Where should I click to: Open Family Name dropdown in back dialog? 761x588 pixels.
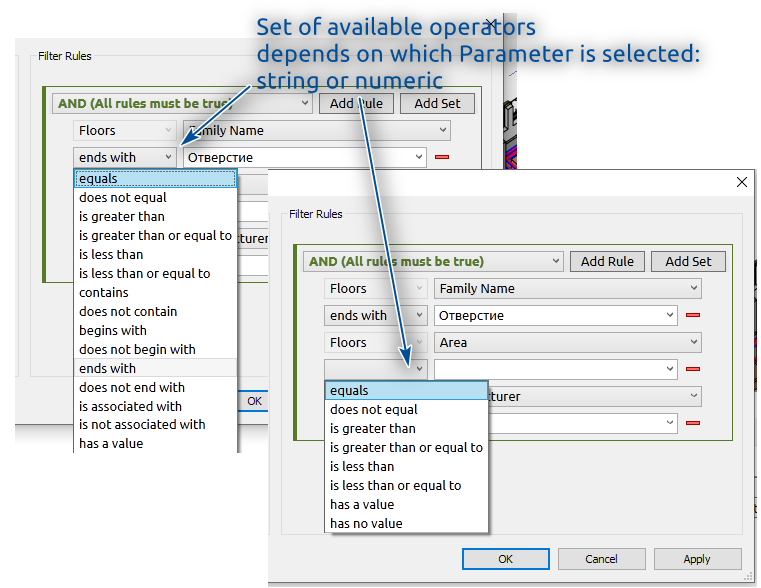[317, 131]
